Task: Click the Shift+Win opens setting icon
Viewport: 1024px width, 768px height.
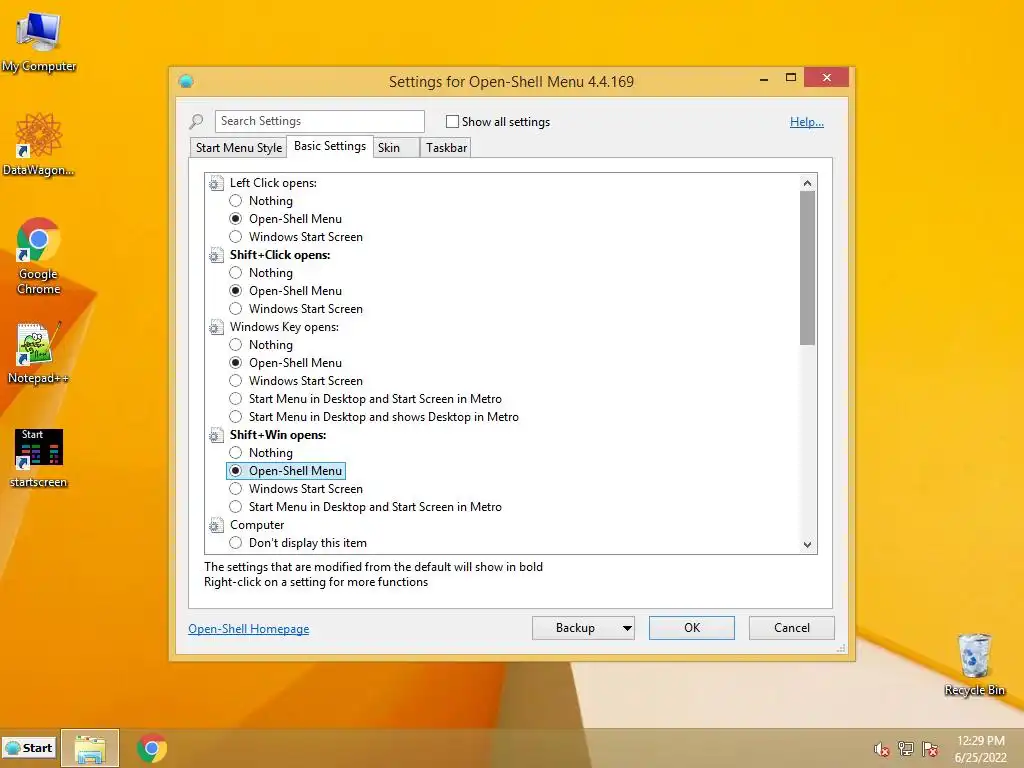Action: point(216,436)
